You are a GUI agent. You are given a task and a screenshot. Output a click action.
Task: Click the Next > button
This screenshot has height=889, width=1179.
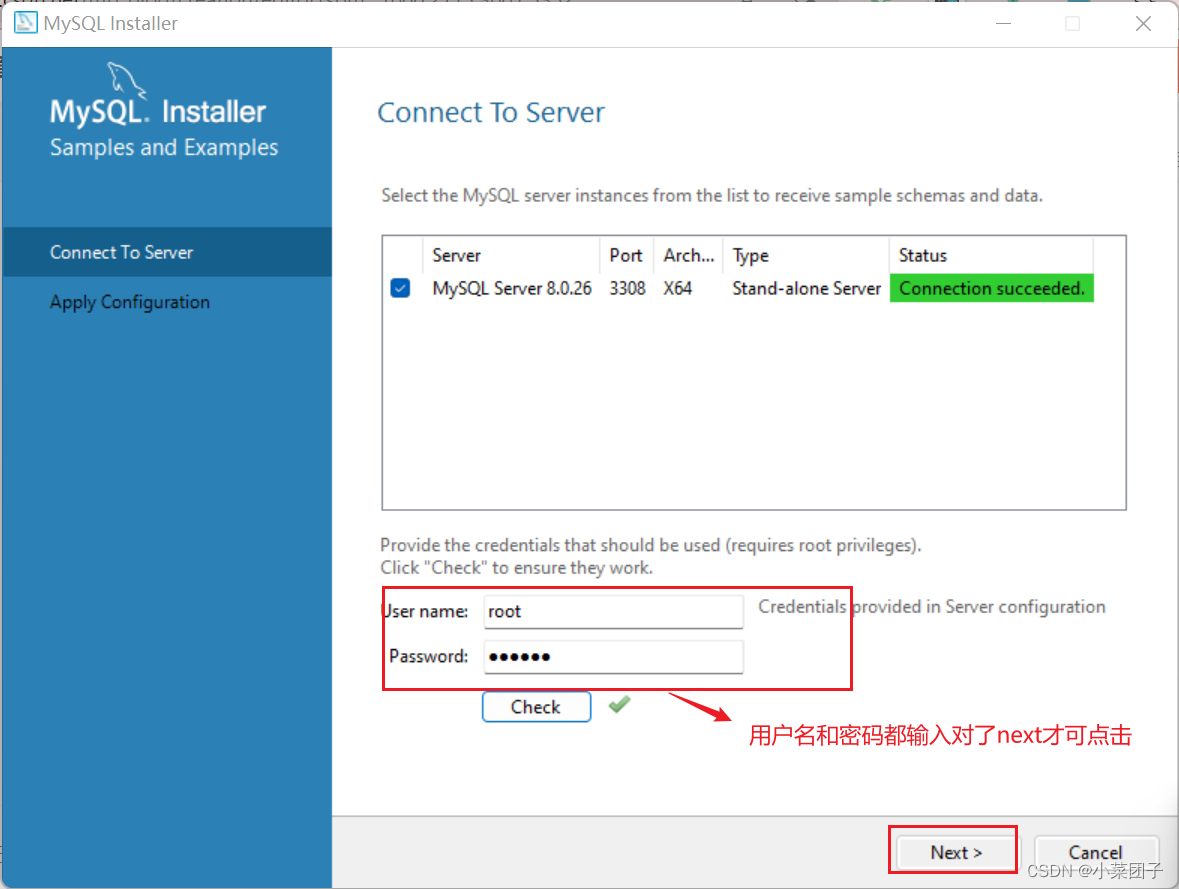[x=956, y=852]
